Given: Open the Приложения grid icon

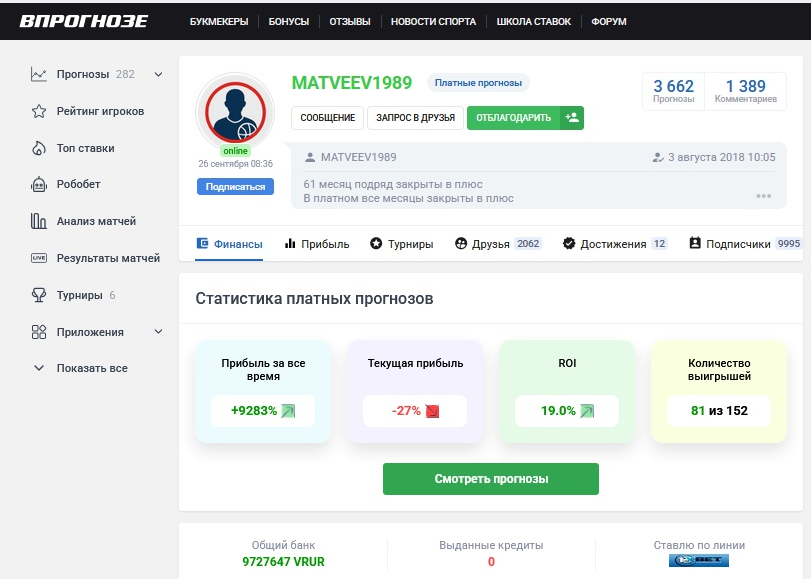Looking at the screenshot, I should coord(37,332).
